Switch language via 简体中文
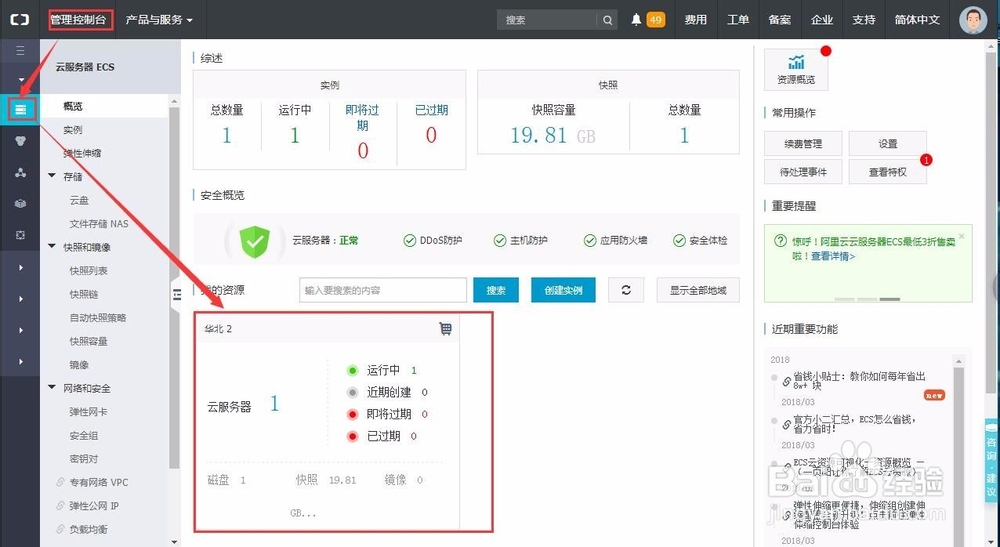Viewport: 1000px width, 547px height. click(x=917, y=20)
